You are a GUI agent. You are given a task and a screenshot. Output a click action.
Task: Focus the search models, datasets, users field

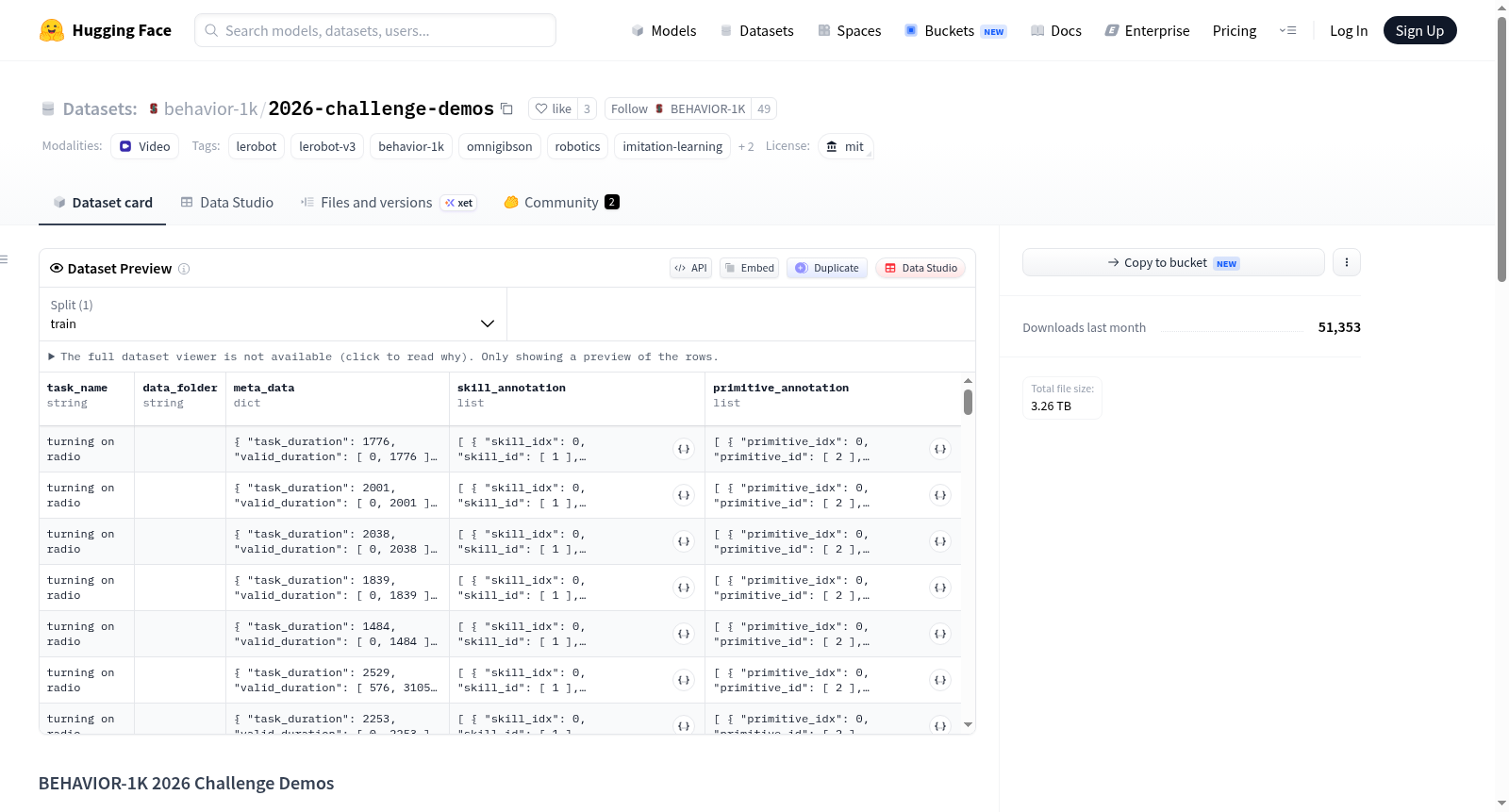coord(375,30)
